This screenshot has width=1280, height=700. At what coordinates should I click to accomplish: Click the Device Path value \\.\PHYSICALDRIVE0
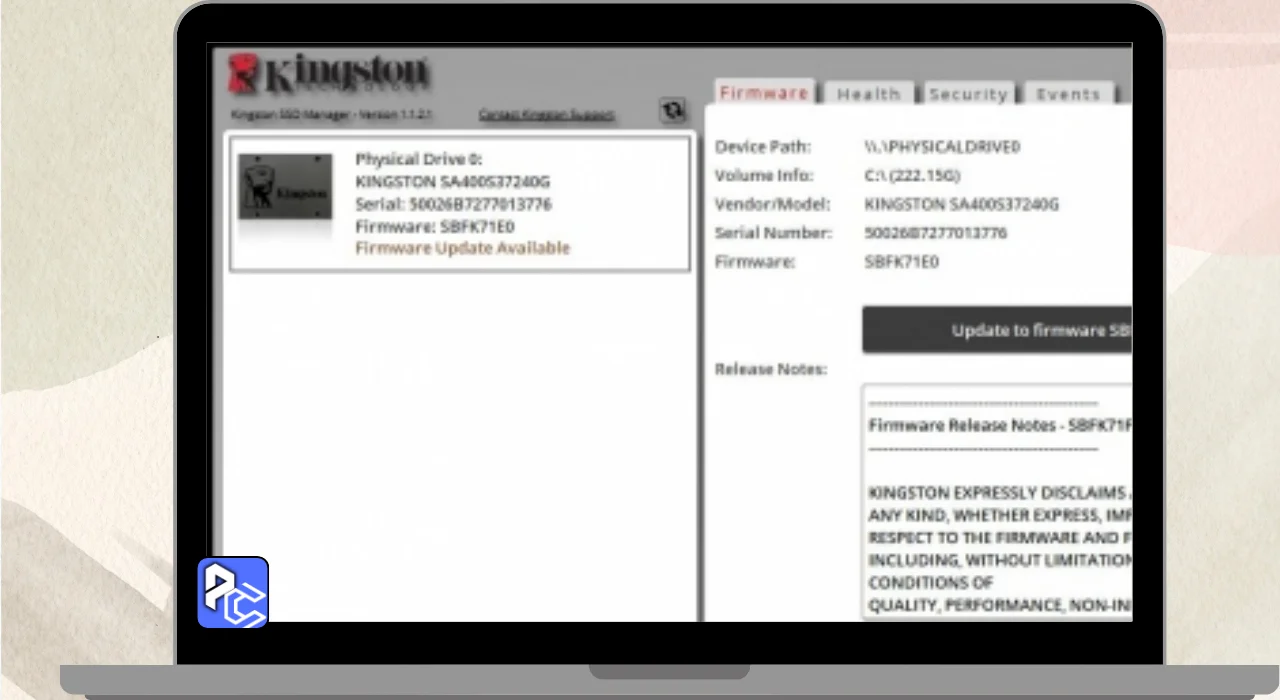coord(942,147)
